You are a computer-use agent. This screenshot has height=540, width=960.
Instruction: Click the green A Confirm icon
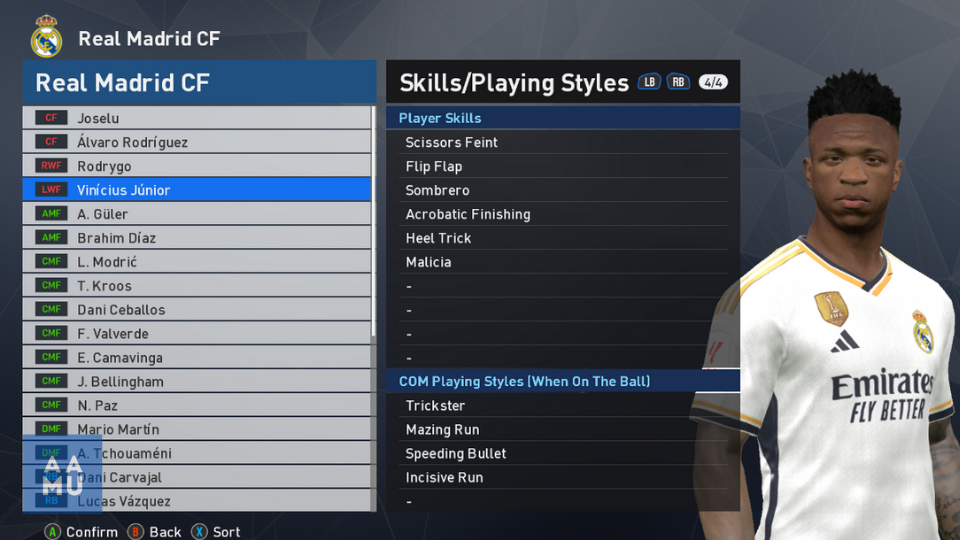53,531
